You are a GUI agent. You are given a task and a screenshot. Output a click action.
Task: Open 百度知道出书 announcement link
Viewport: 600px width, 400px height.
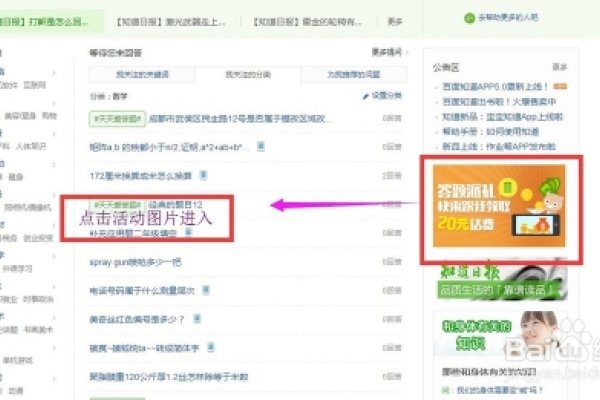[499, 102]
